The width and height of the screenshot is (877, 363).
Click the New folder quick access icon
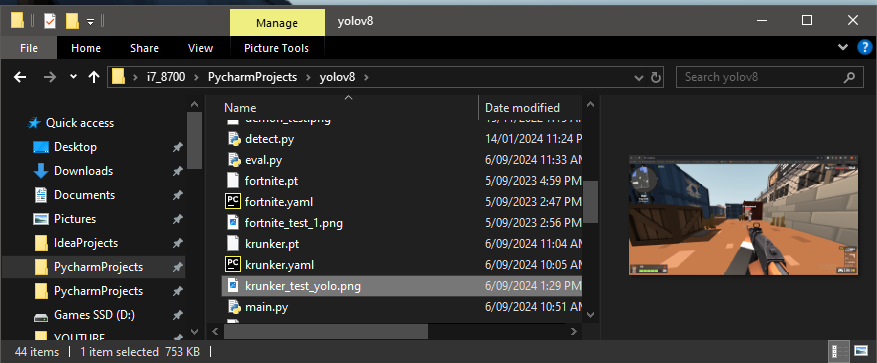pyautogui.click(x=72, y=21)
